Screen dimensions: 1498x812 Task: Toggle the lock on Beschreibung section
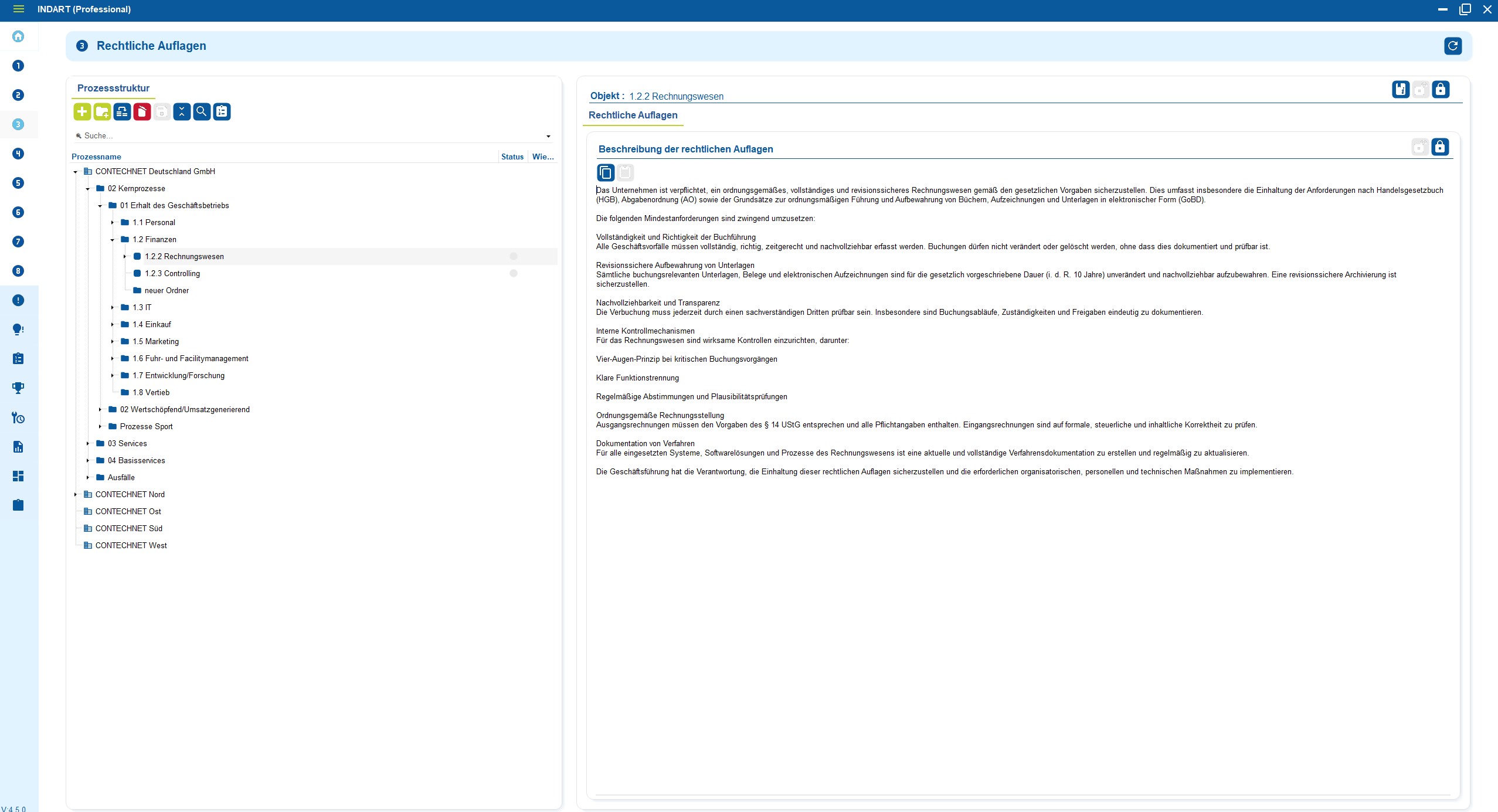click(1439, 147)
